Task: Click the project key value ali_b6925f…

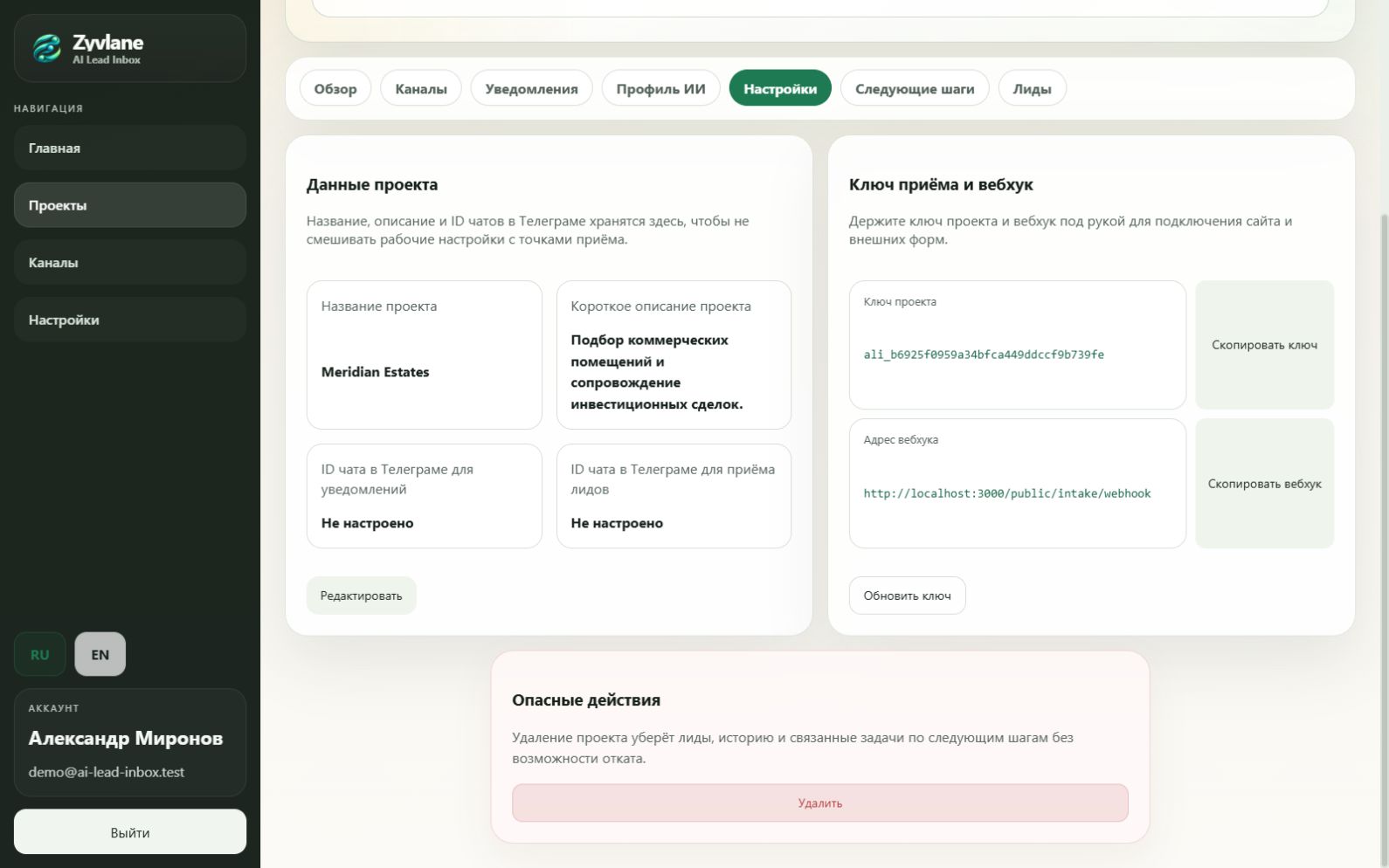Action: (x=984, y=355)
